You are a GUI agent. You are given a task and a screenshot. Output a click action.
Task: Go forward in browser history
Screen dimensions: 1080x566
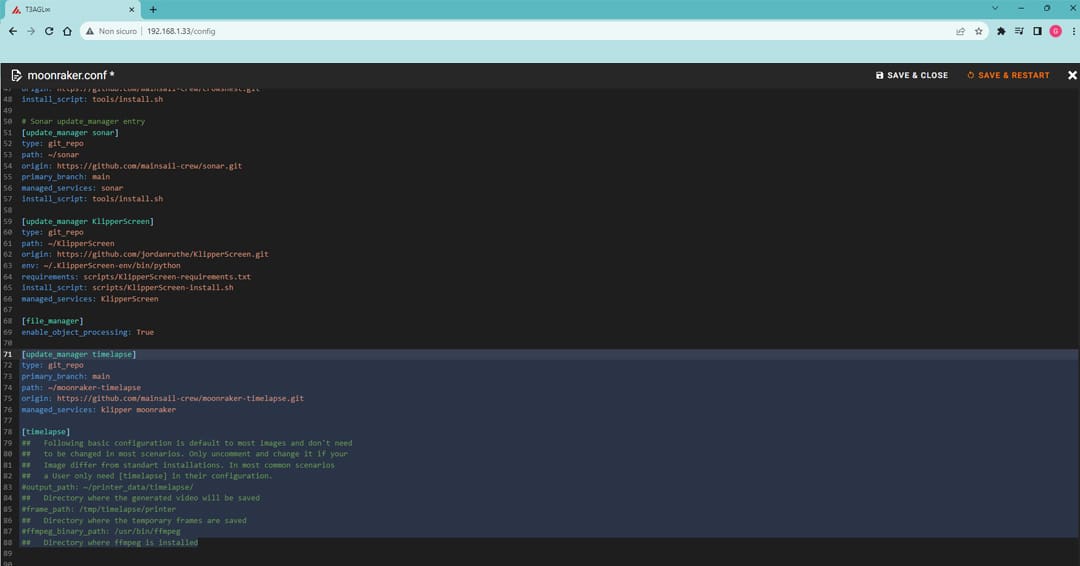(x=31, y=31)
